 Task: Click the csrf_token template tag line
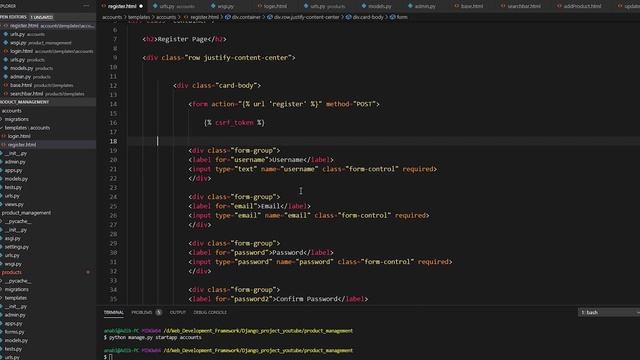coord(234,122)
